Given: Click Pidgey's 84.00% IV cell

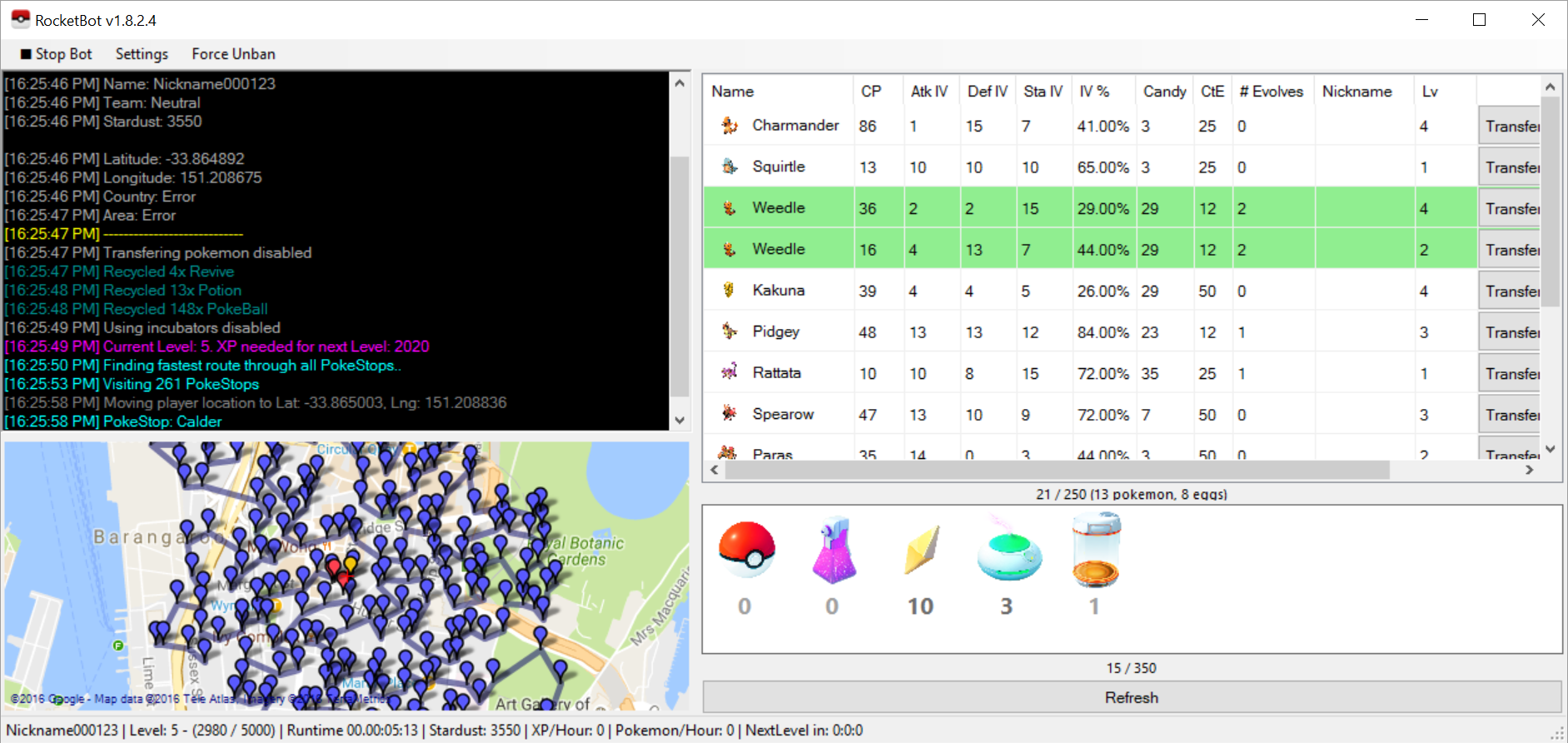Looking at the screenshot, I should [x=1103, y=332].
